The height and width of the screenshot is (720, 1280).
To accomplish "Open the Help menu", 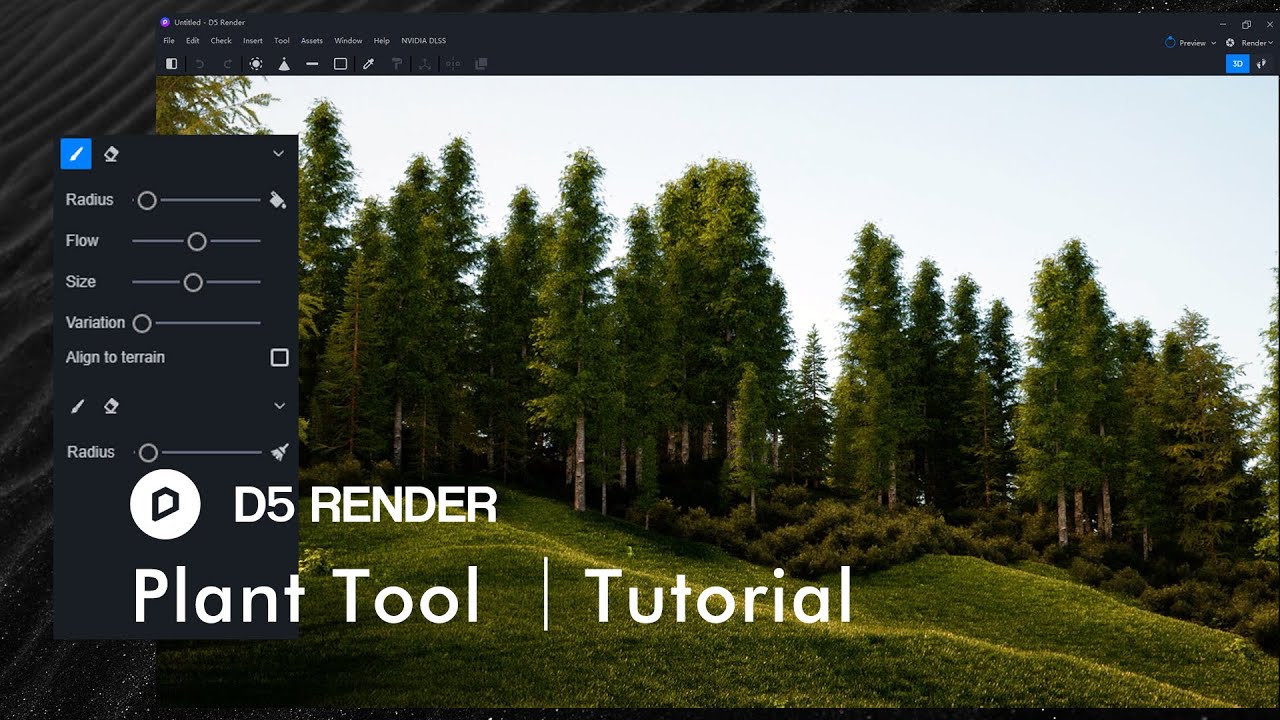I will (x=381, y=41).
